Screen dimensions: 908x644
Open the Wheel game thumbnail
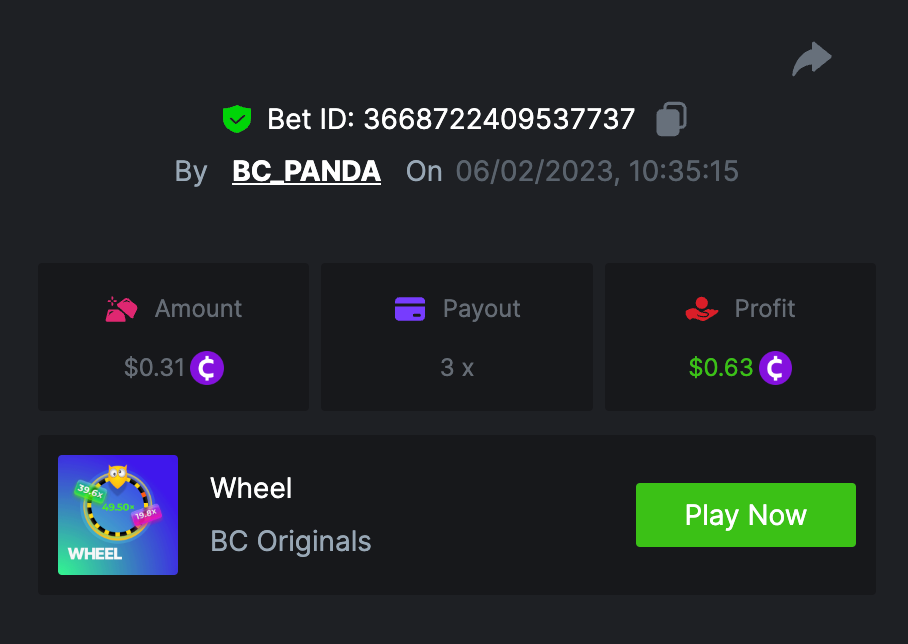click(x=118, y=515)
